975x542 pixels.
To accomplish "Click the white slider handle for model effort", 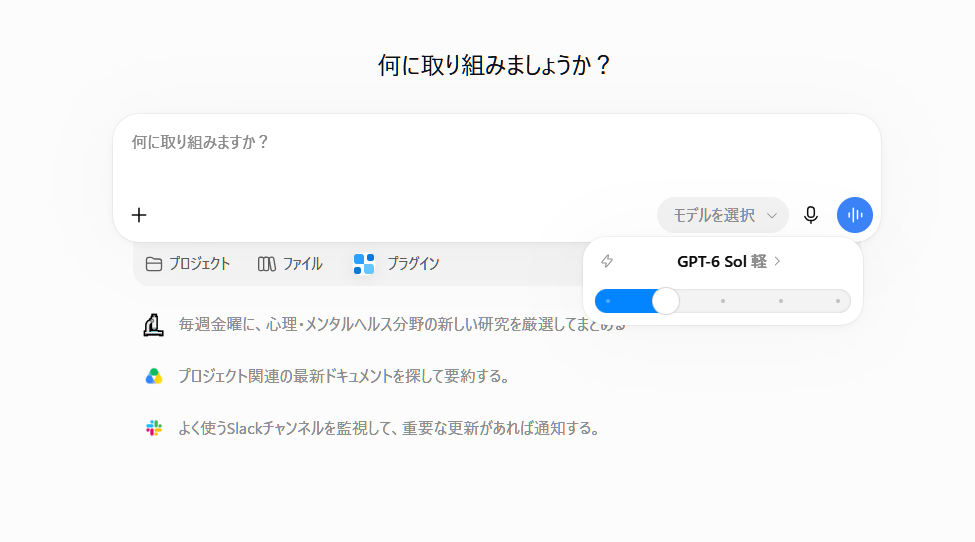I will 666,301.
